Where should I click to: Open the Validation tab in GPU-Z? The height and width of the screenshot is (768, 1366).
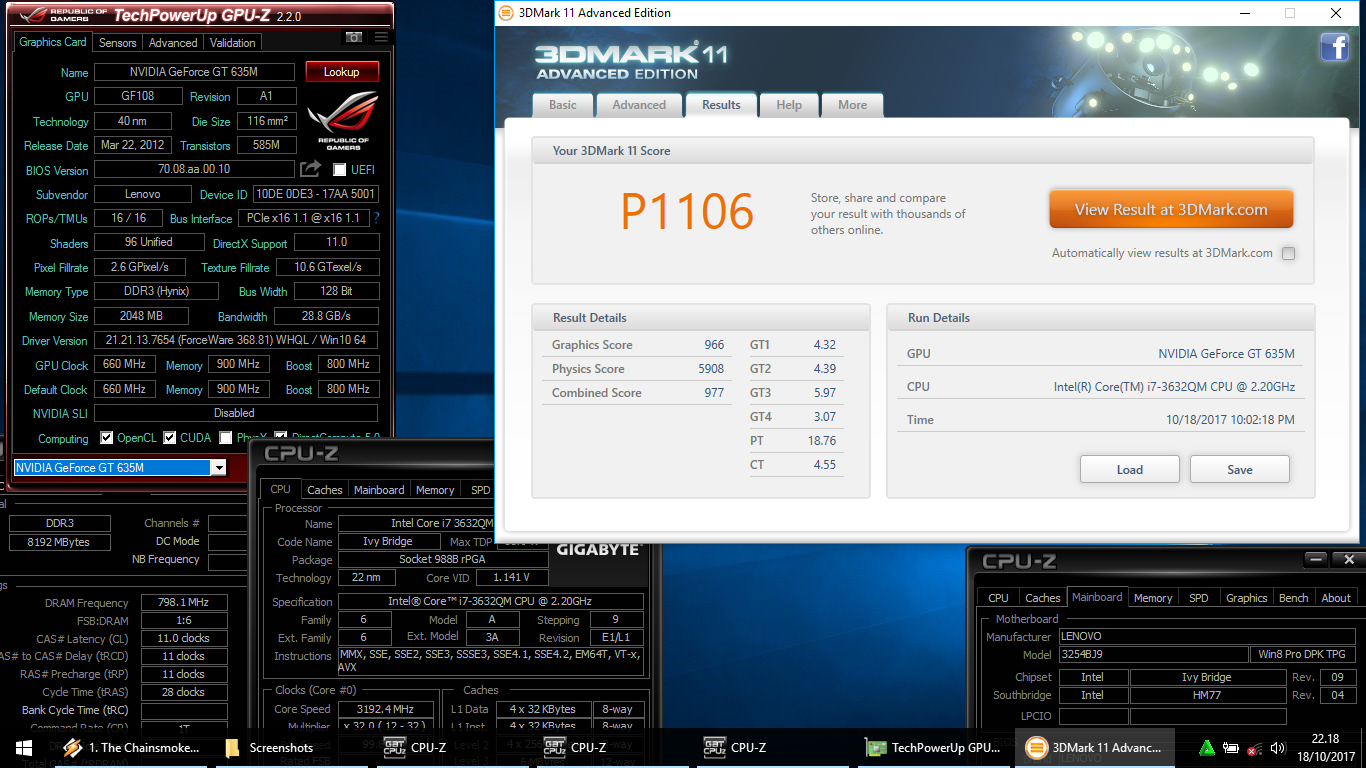tap(233, 43)
